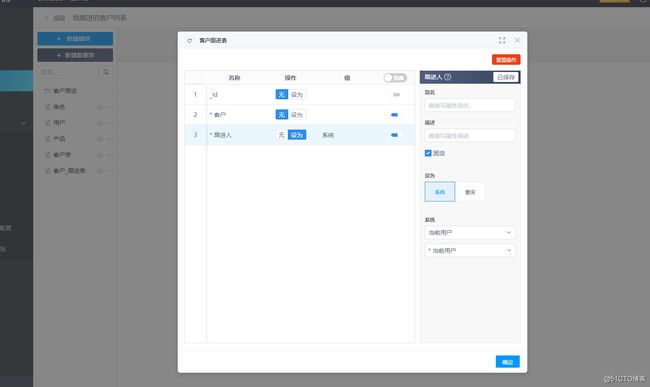This screenshot has height=387, width=650.
Task: Select 设为 option in the 客户 row
Action: (297, 114)
